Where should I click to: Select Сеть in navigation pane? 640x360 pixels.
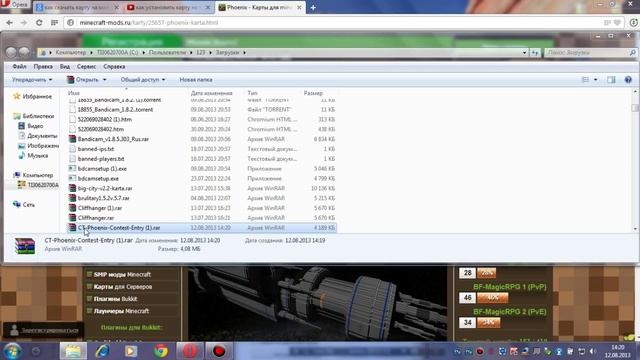24,204
